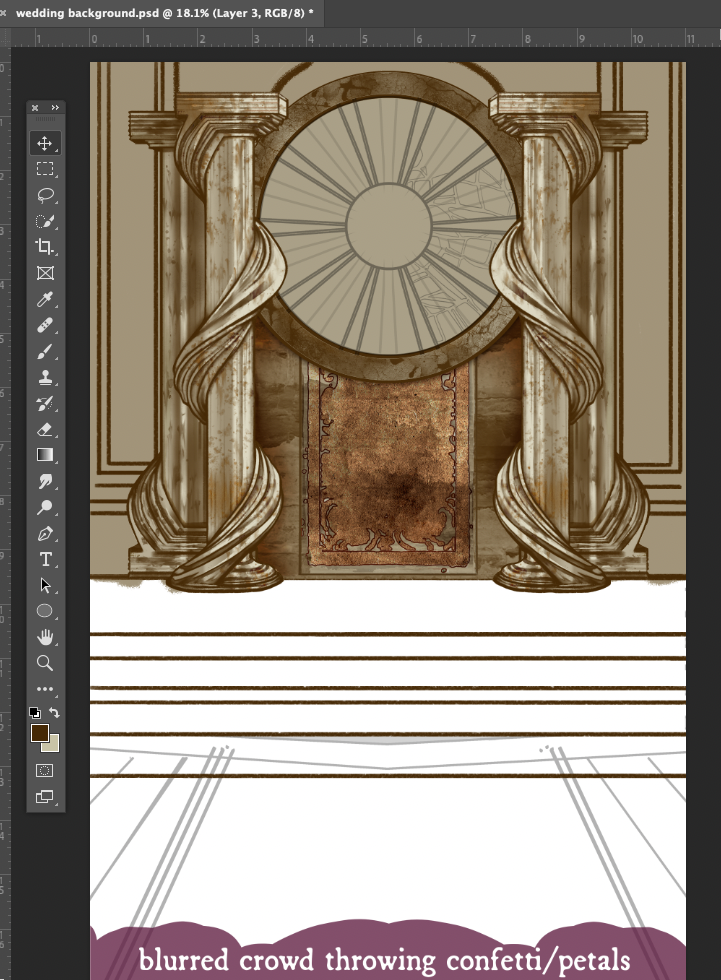Select the Lasso tool
Screen dimensions: 721x980
click(45, 195)
